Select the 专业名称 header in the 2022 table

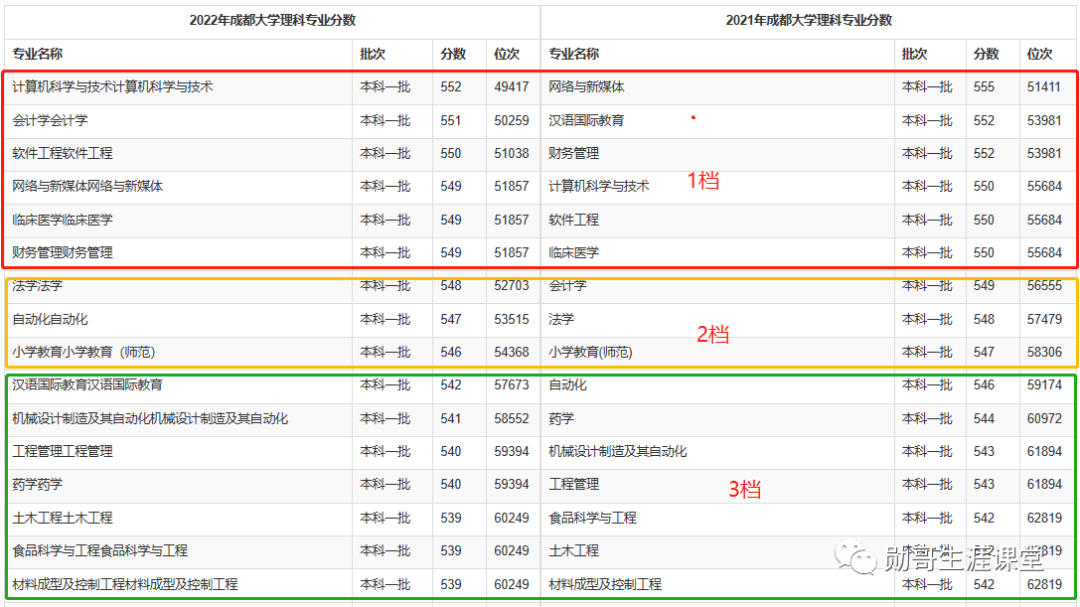click(37, 54)
